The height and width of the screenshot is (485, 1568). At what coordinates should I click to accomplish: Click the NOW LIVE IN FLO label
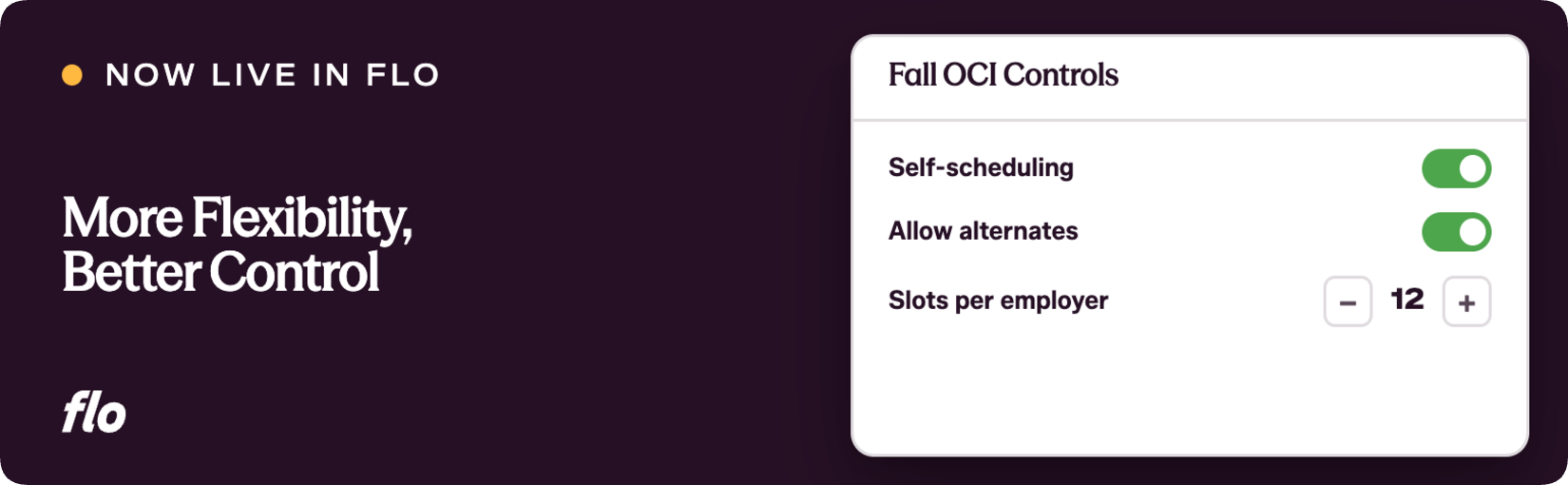pyautogui.click(x=273, y=75)
